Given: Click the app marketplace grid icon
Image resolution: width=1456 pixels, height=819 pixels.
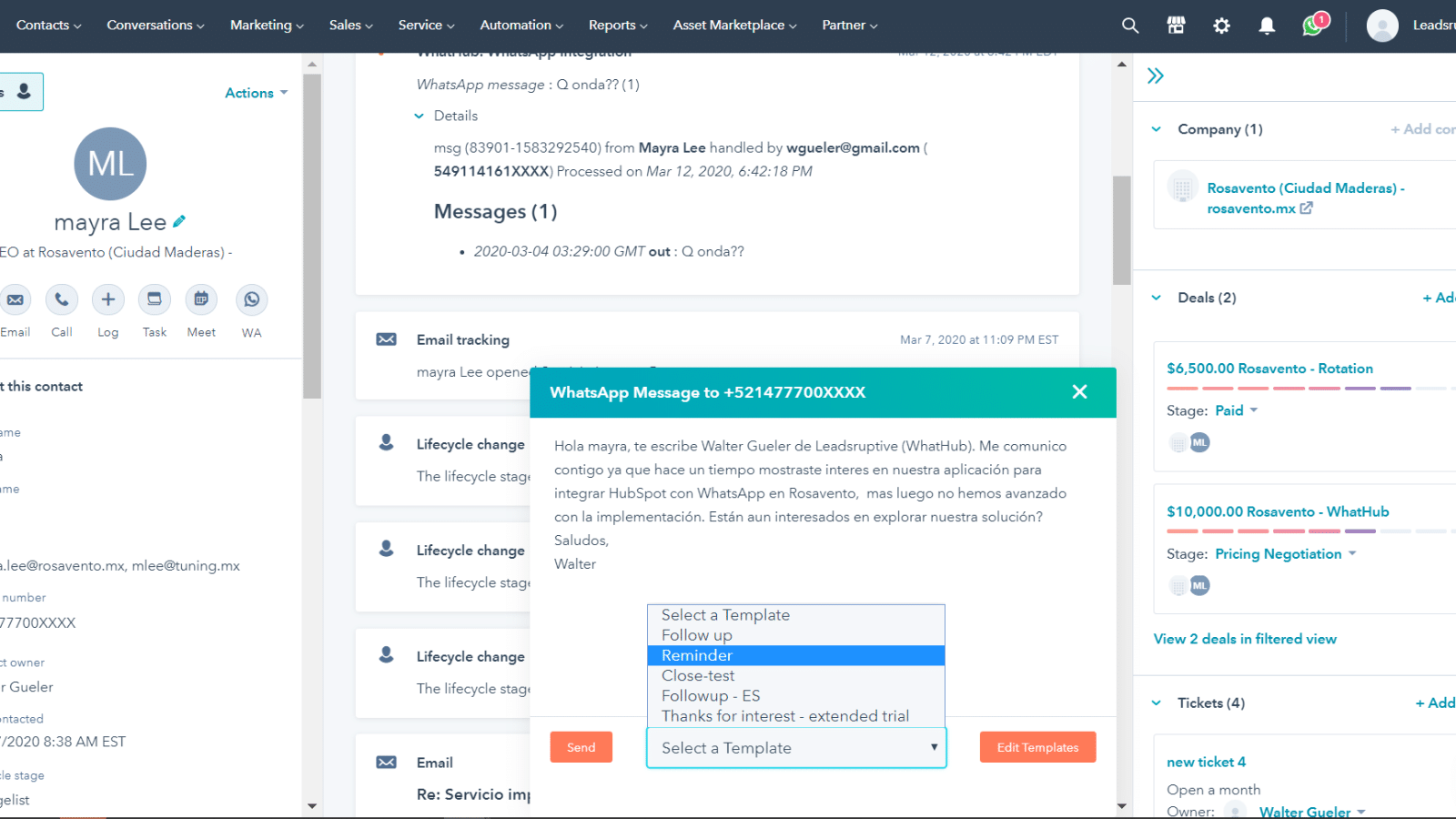Looking at the screenshot, I should click(1175, 25).
